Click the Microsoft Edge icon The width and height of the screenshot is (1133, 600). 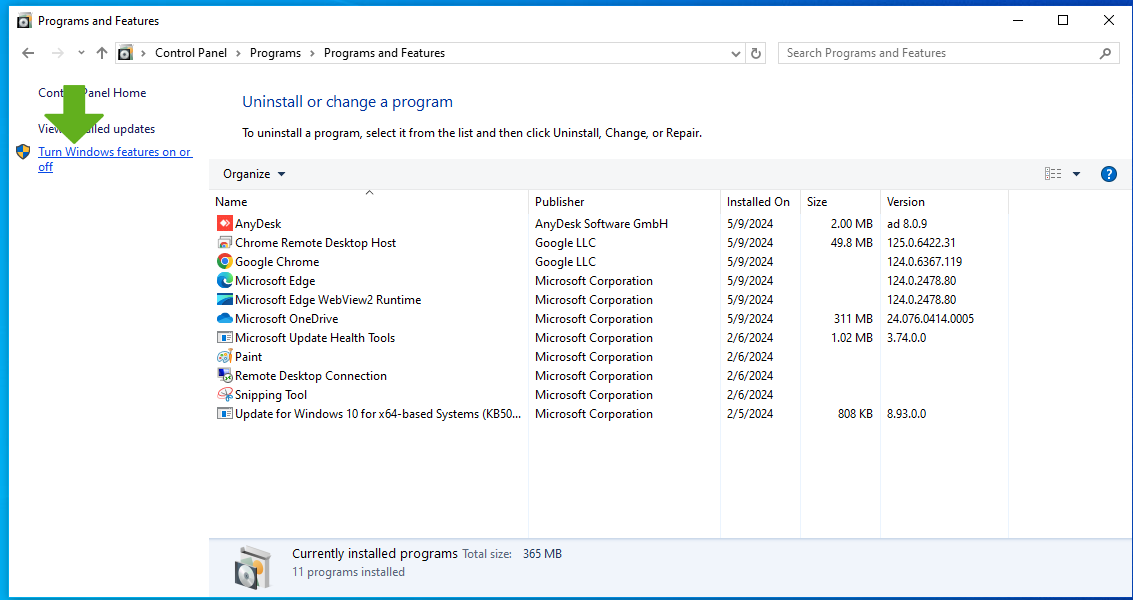point(224,281)
